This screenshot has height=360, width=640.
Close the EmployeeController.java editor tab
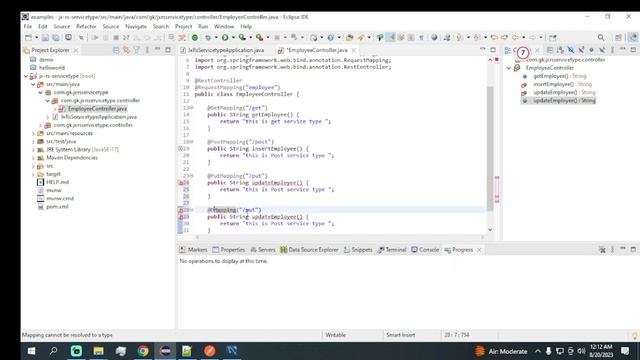click(x=354, y=50)
